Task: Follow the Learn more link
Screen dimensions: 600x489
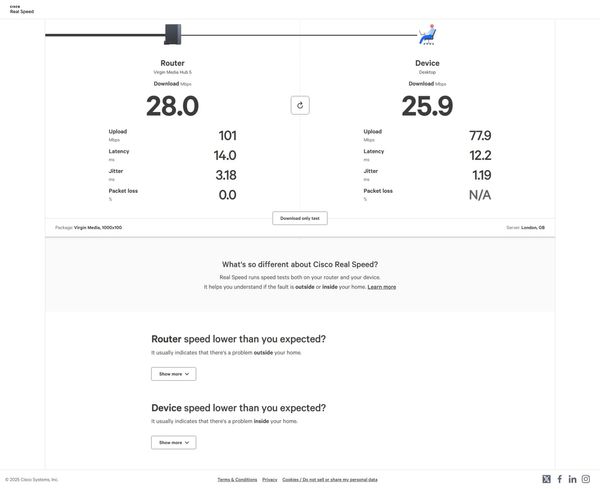Action: click(x=382, y=287)
